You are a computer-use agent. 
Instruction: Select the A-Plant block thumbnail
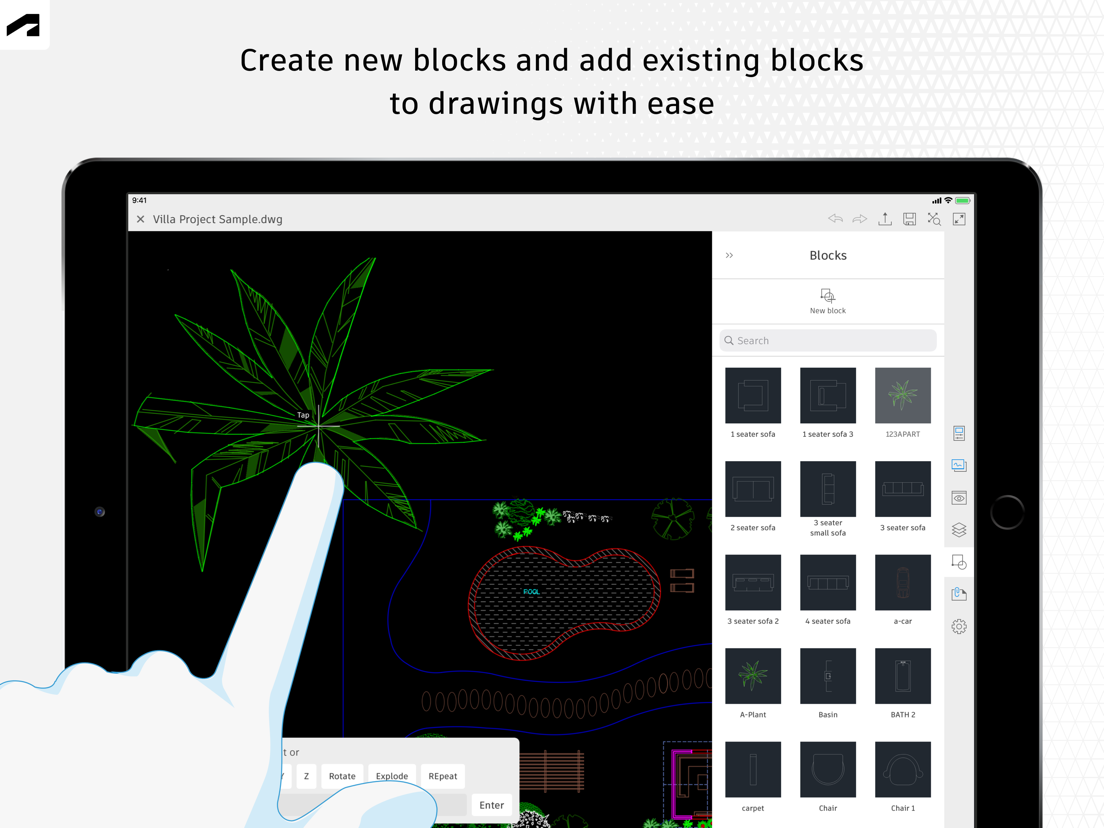752,675
